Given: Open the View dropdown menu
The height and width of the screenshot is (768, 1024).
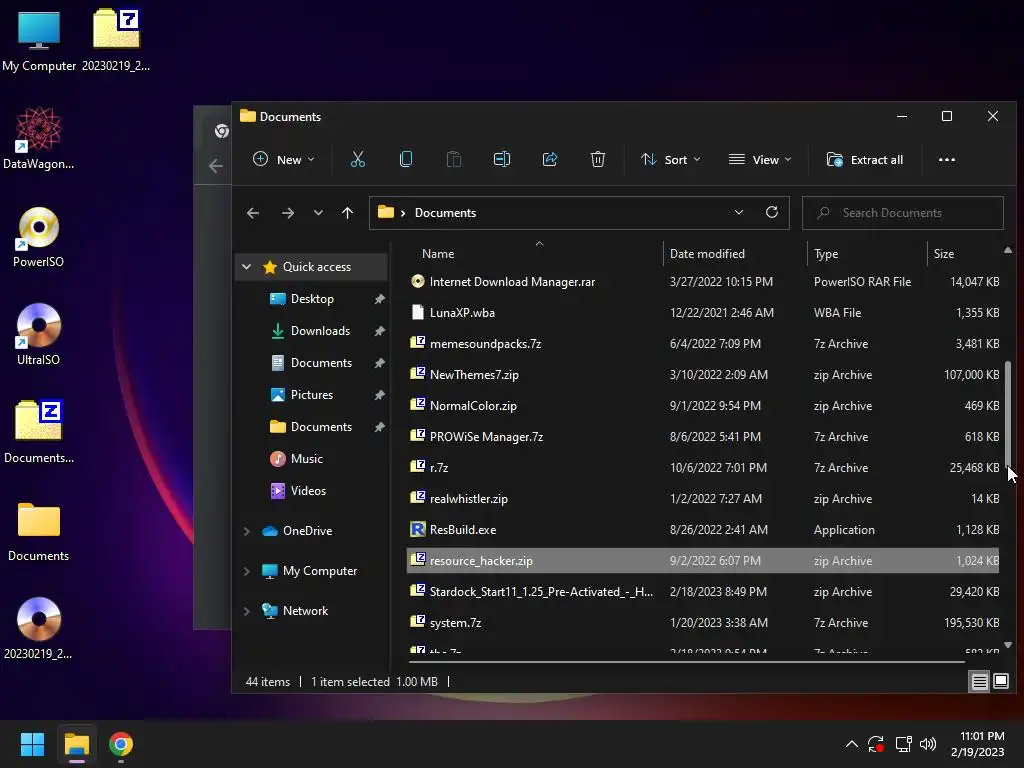Looking at the screenshot, I should pyautogui.click(x=760, y=159).
